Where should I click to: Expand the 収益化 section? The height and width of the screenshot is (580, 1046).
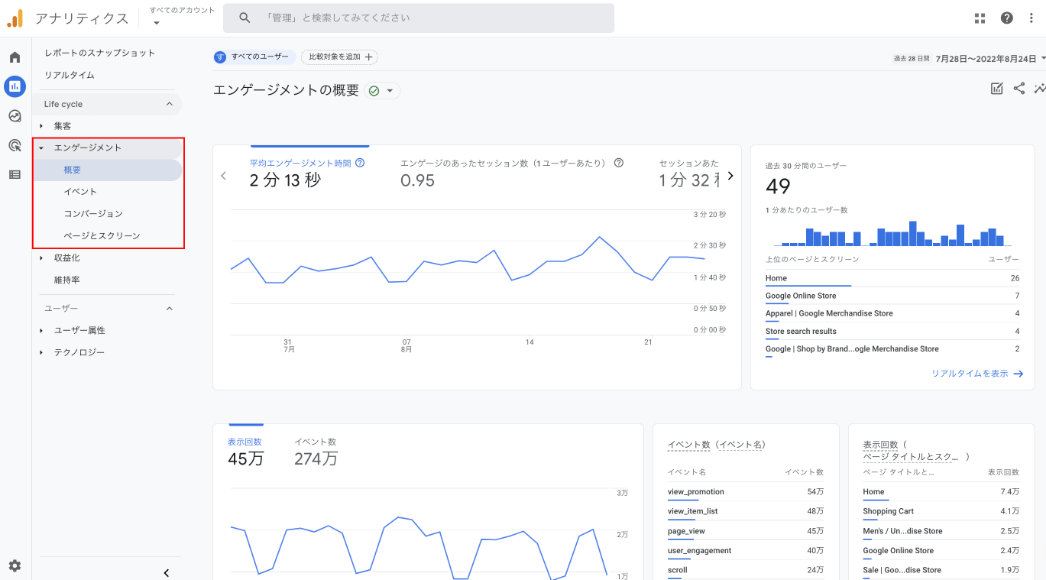point(41,258)
